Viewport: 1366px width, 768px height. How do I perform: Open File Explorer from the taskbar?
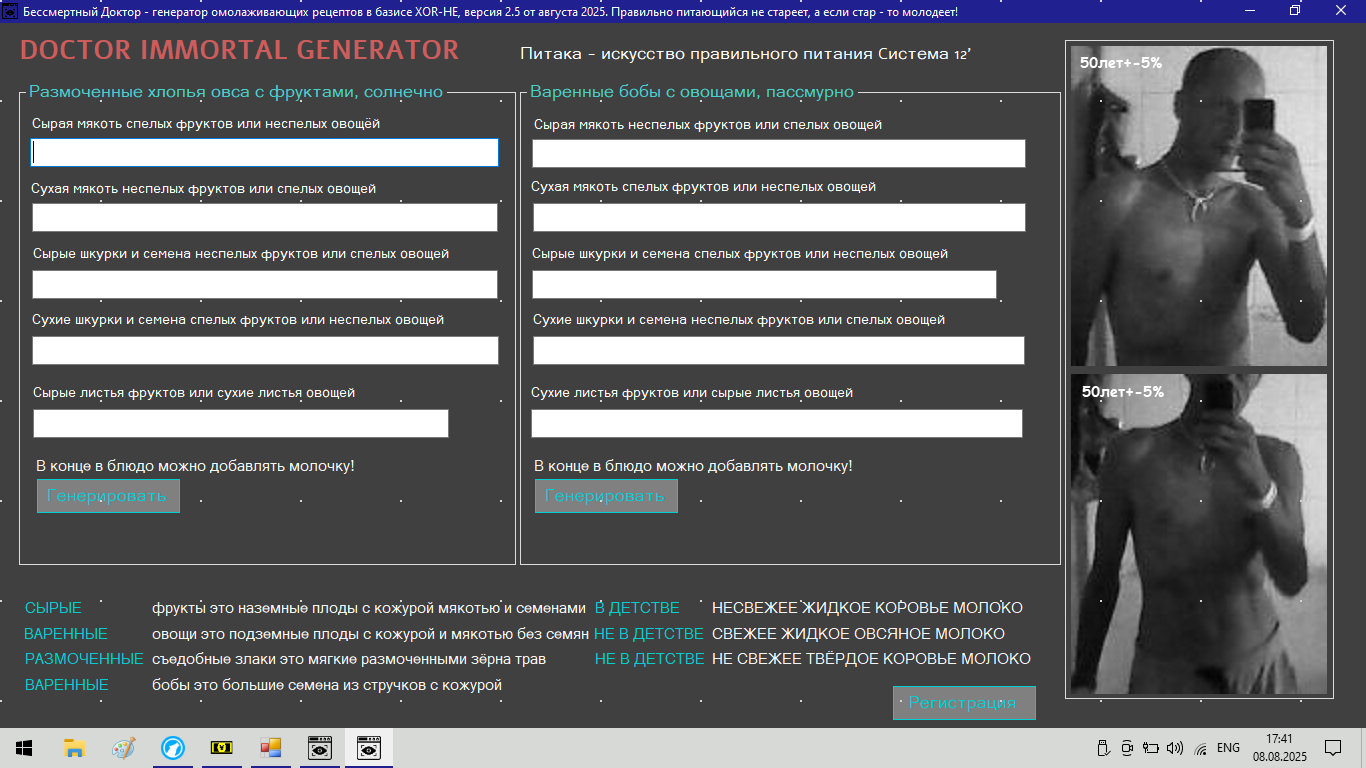coord(74,748)
